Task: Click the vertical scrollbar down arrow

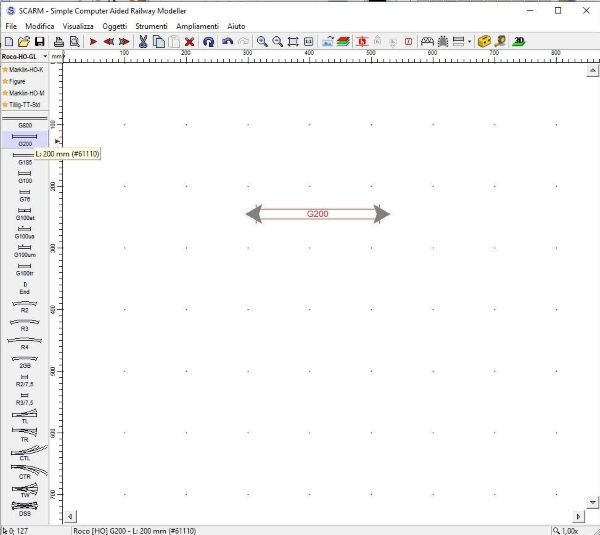Action: [593, 501]
